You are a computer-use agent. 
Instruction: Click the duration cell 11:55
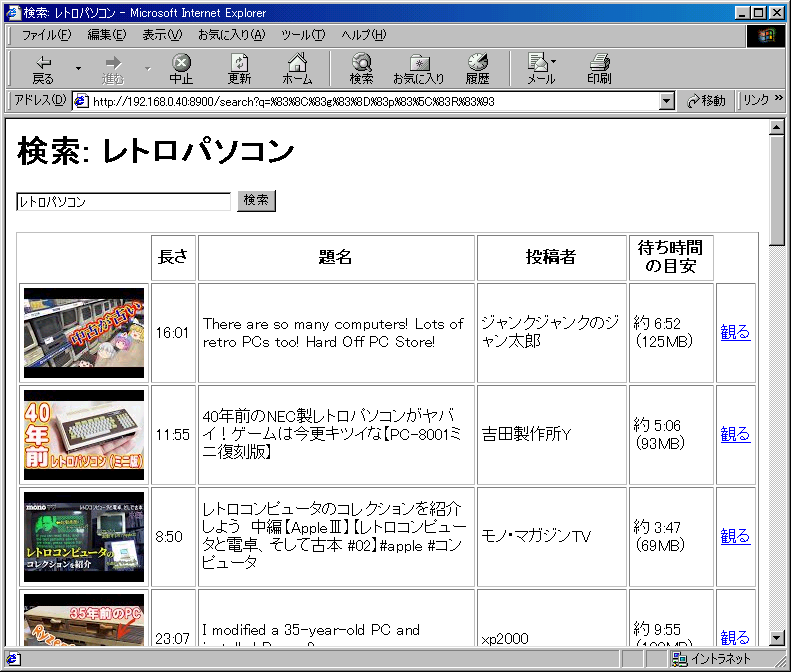(x=173, y=435)
